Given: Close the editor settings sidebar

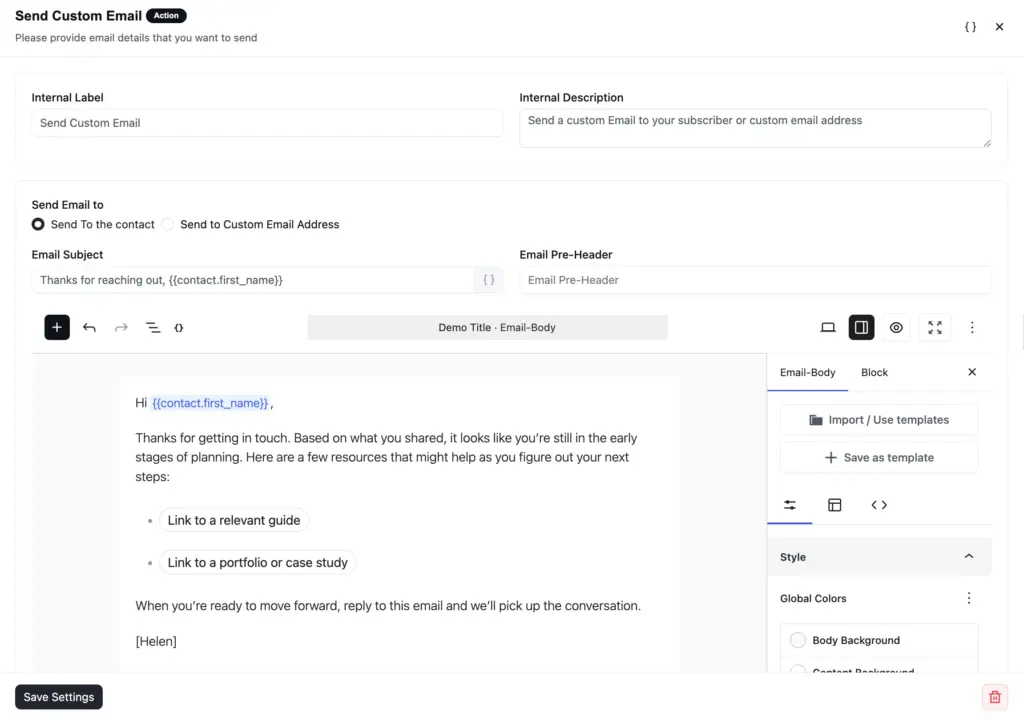Looking at the screenshot, I should click(x=972, y=372).
